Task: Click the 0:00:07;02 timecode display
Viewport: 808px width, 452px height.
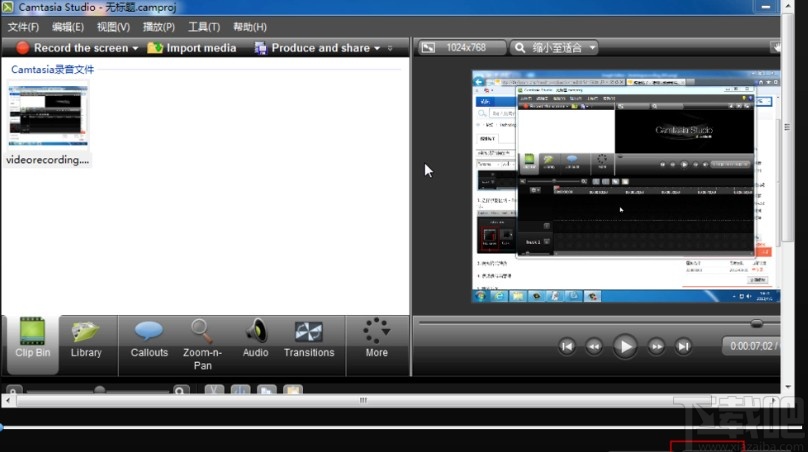Action: tap(751, 346)
